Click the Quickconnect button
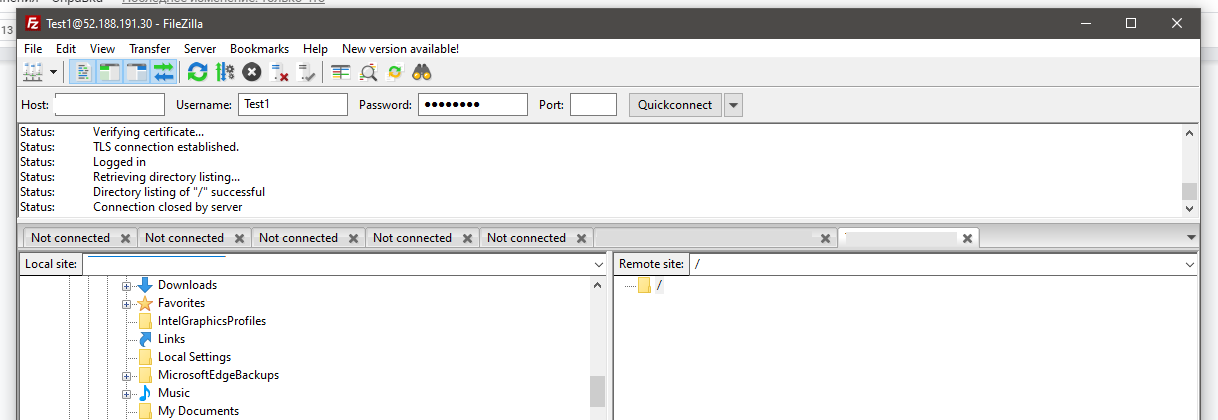The height and width of the screenshot is (420, 1218). 675,105
